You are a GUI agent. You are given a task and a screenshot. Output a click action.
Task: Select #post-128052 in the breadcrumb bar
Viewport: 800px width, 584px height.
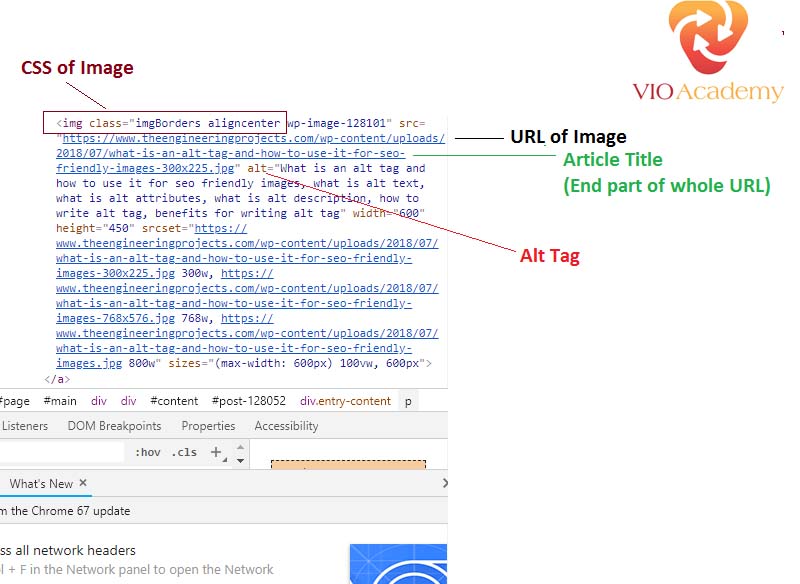click(248, 401)
